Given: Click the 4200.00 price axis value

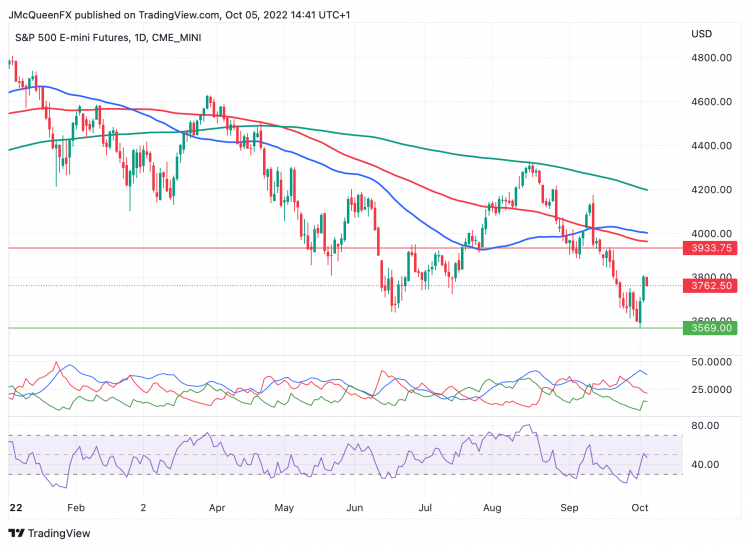Looking at the screenshot, I should [x=711, y=190].
